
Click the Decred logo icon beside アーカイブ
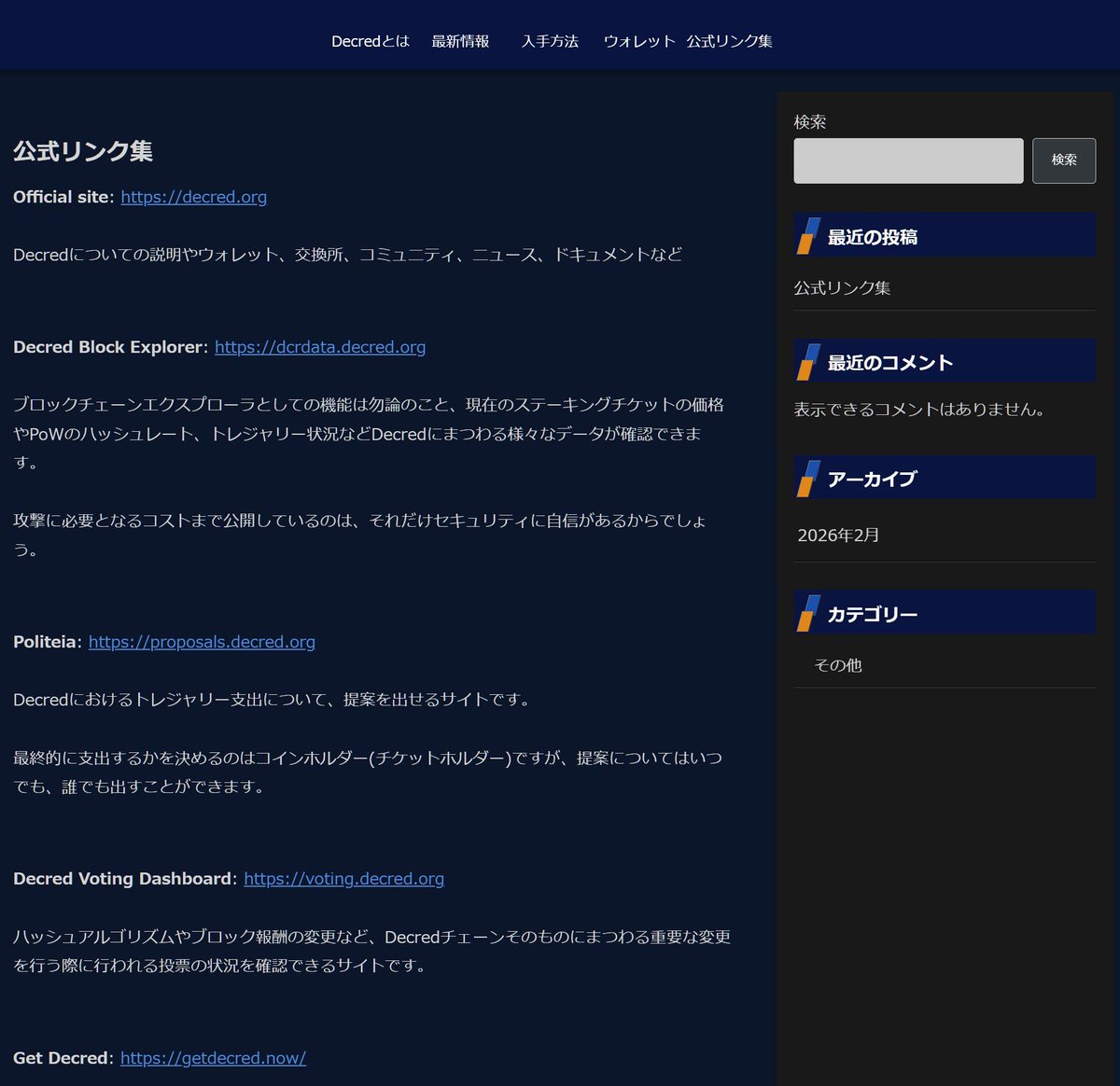pyautogui.click(x=810, y=477)
